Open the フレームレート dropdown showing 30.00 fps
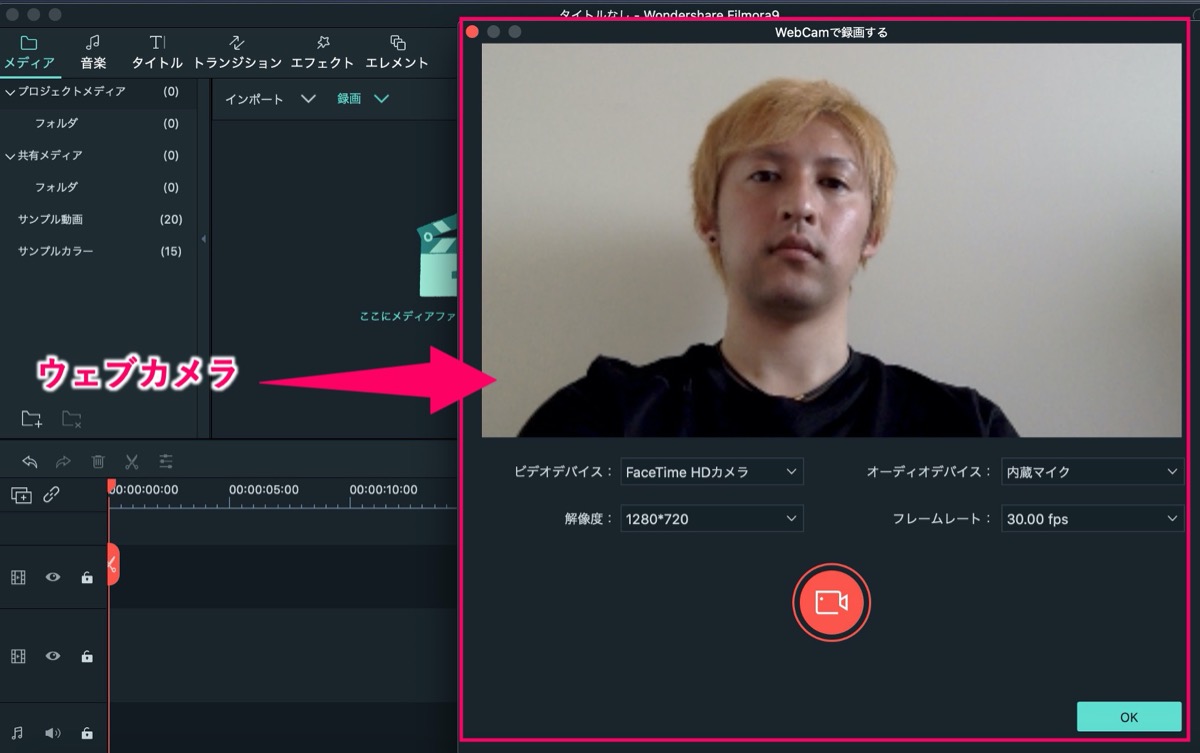Viewport: 1200px width, 753px height. pos(1092,518)
